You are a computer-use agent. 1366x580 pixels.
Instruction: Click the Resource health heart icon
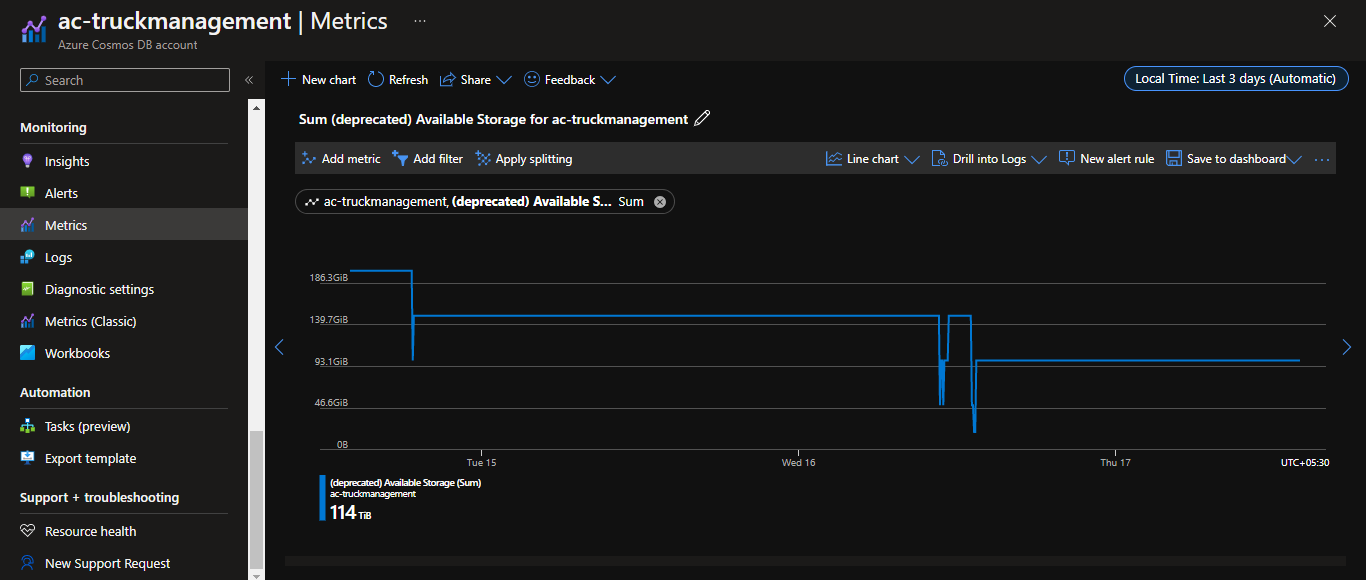pyautogui.click(x=28, y=531)
